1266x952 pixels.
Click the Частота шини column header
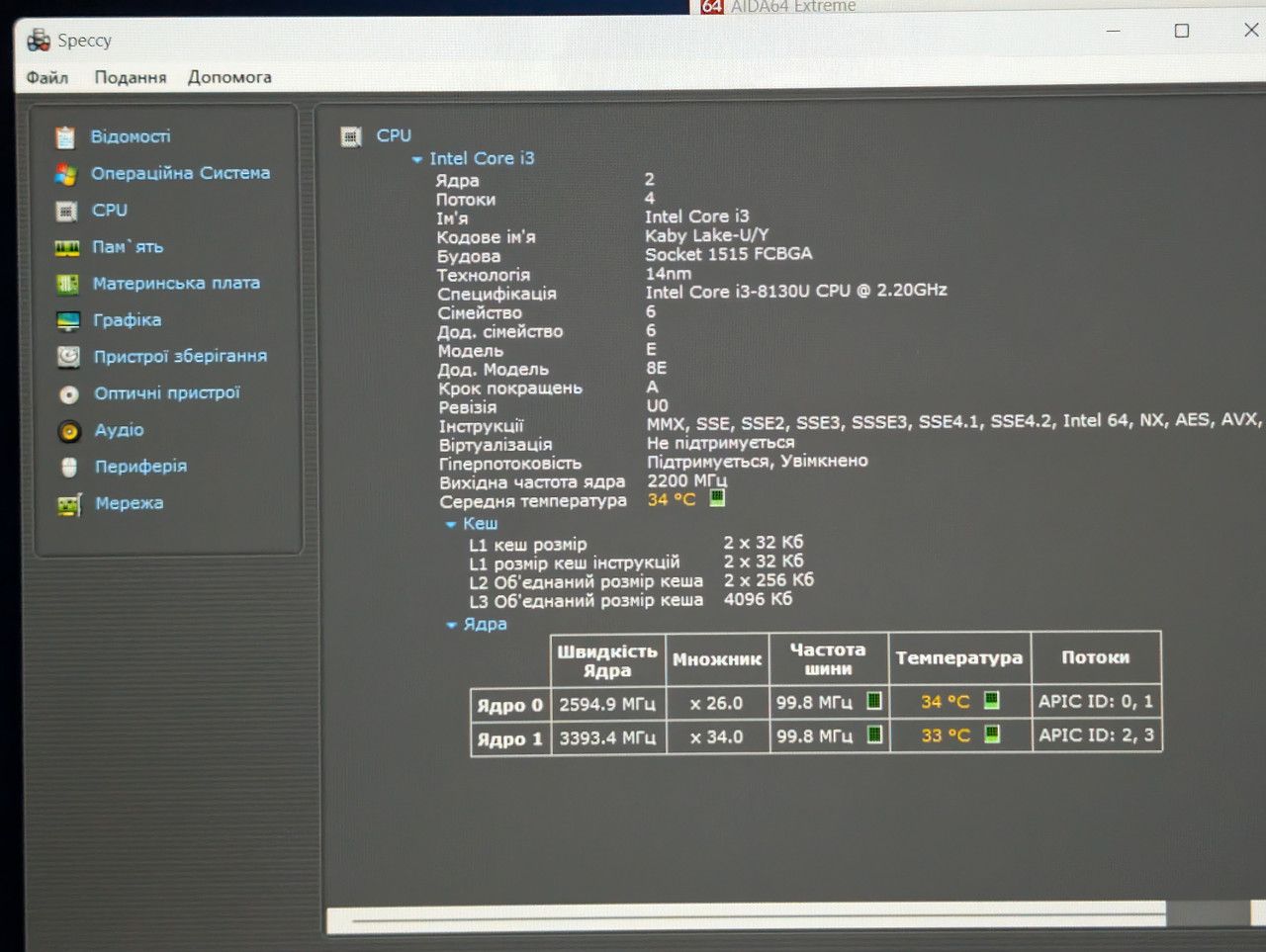pyautogui.click(x=828, y=658)
